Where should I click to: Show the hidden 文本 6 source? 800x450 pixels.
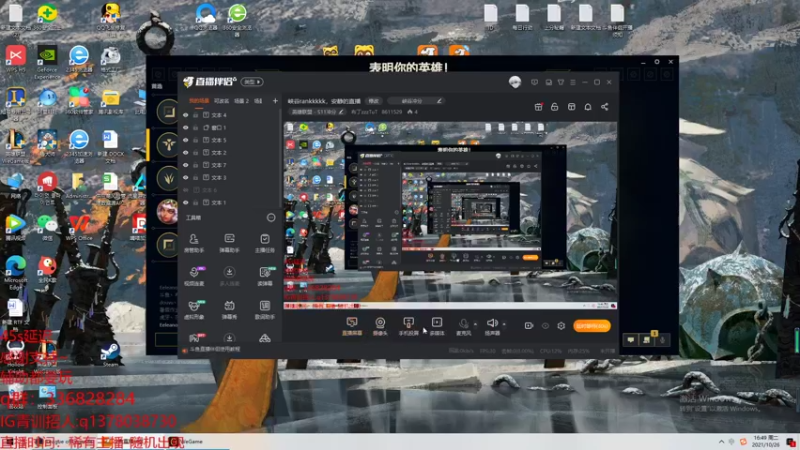point(186,190)
